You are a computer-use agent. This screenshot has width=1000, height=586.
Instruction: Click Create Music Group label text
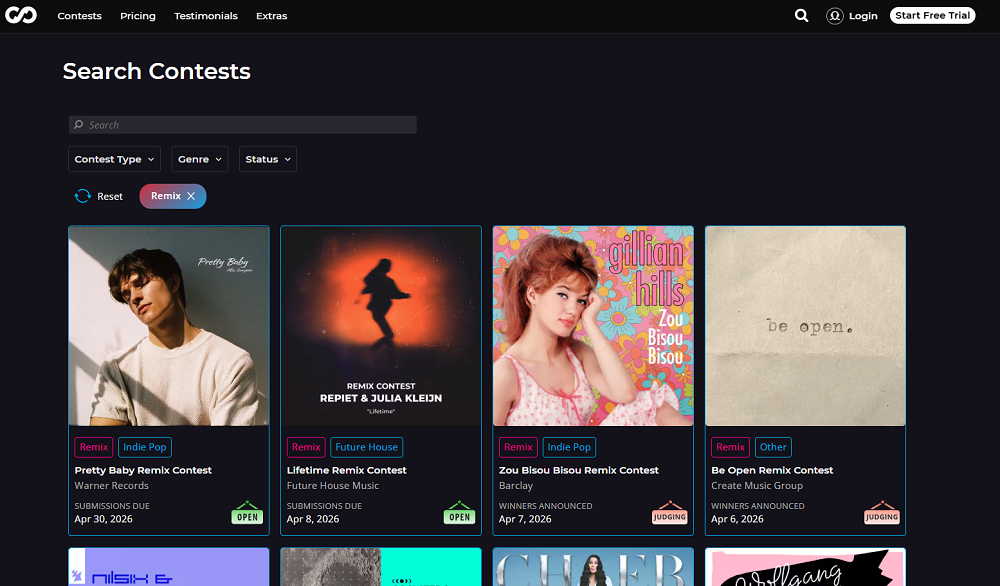(x=757, y=486)
